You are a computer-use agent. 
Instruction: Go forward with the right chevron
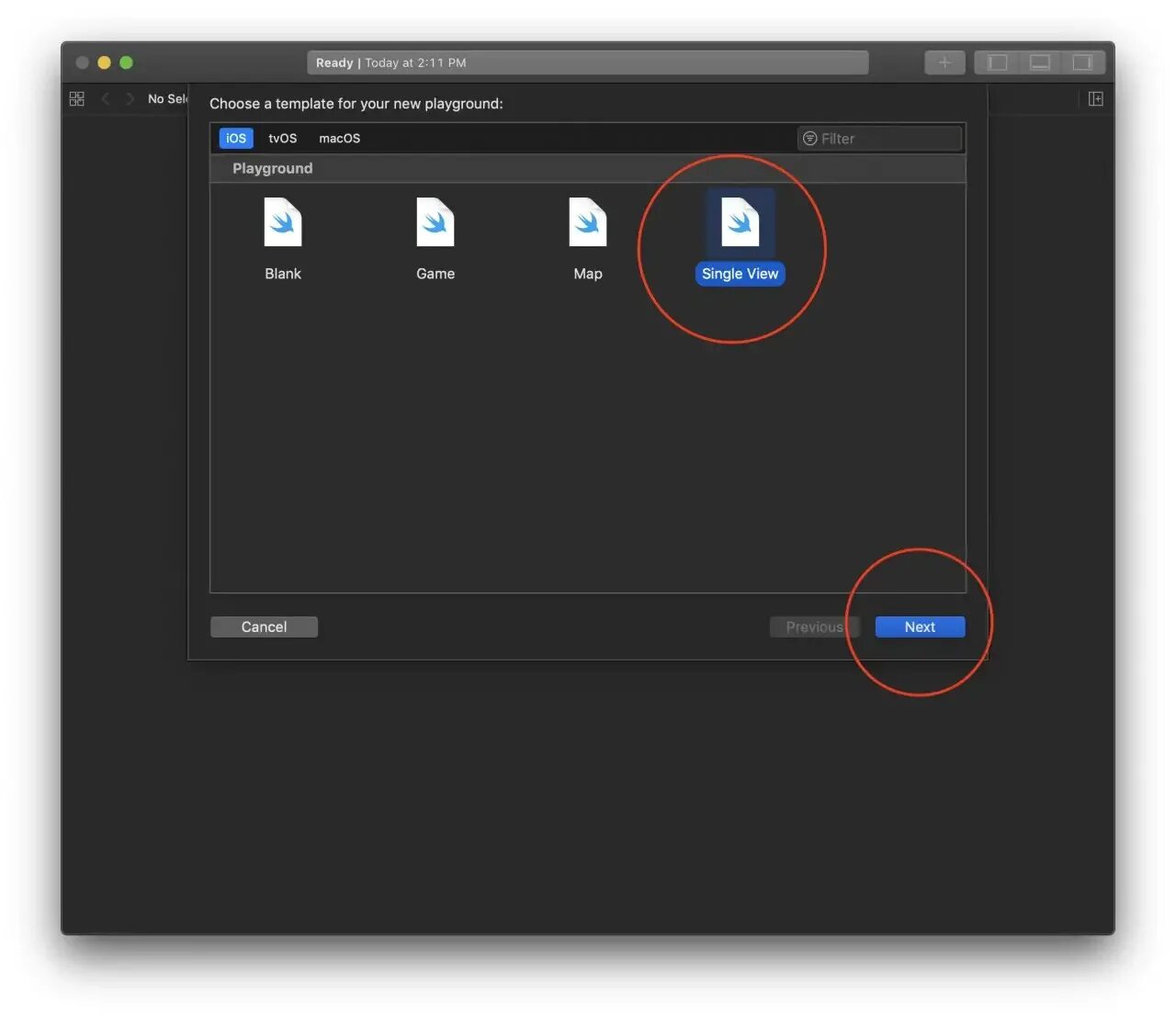click(x=130, y=98)
